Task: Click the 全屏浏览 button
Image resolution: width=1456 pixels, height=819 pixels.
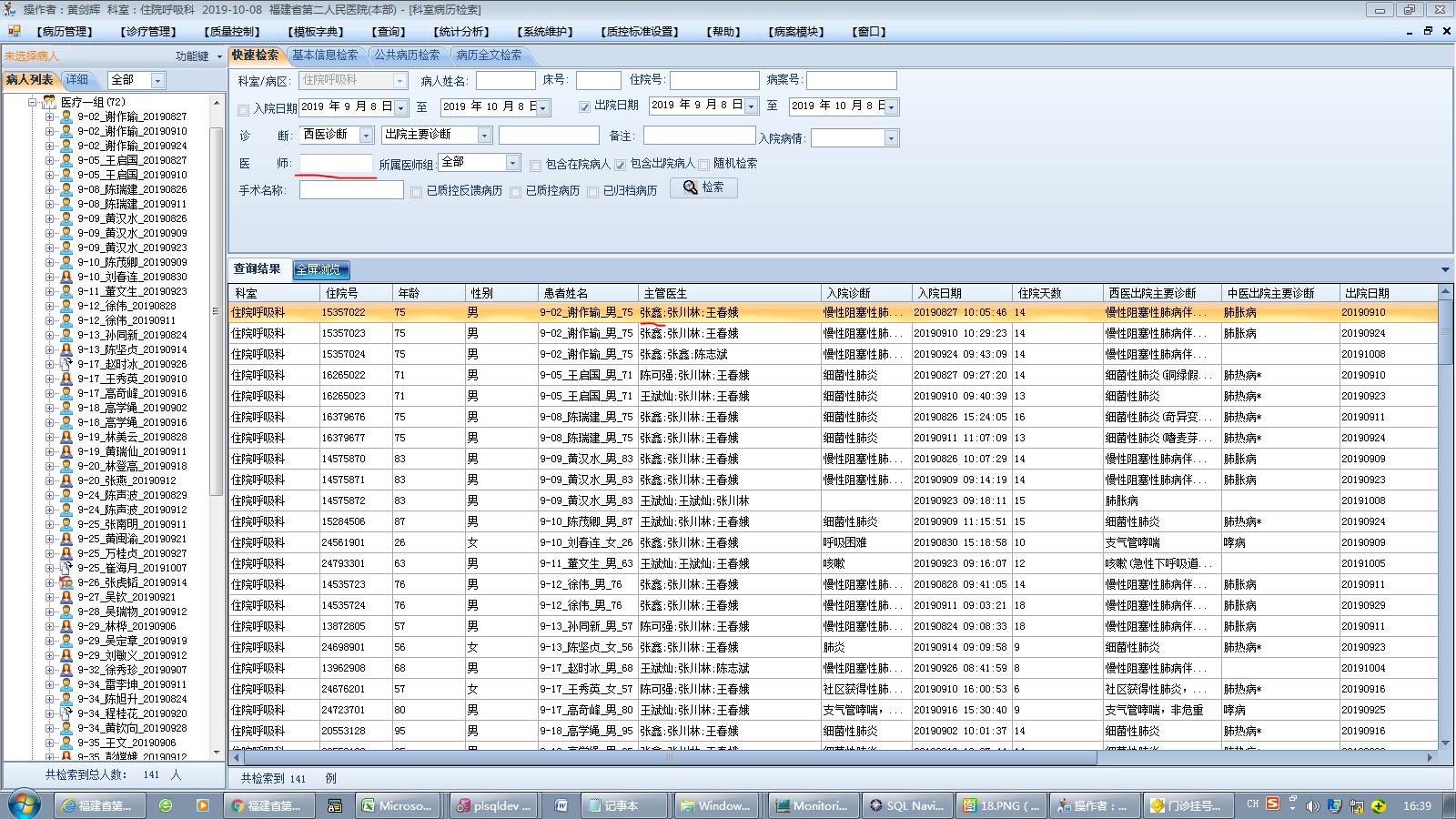Action: [320, 269]
